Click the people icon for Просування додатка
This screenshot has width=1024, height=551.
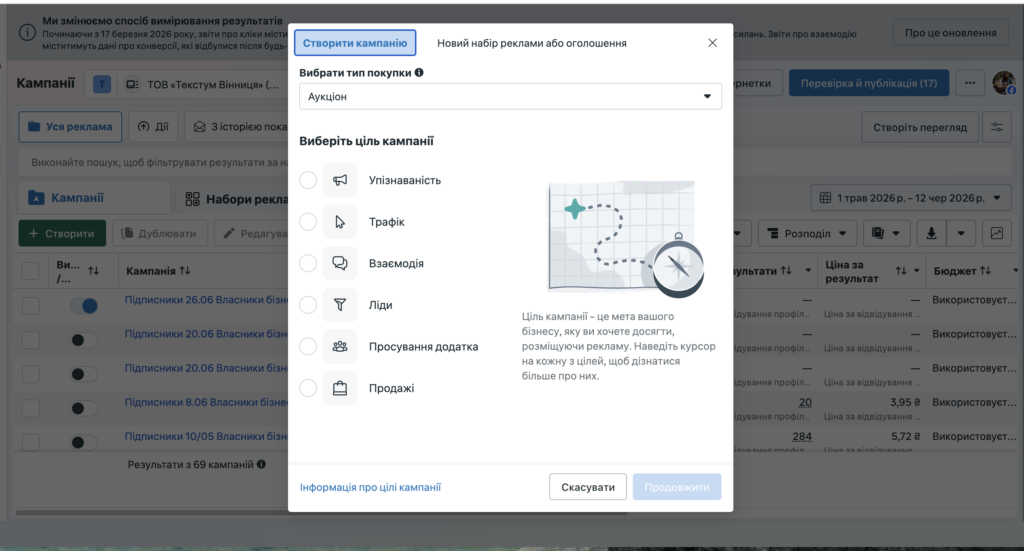click(340, 347)
